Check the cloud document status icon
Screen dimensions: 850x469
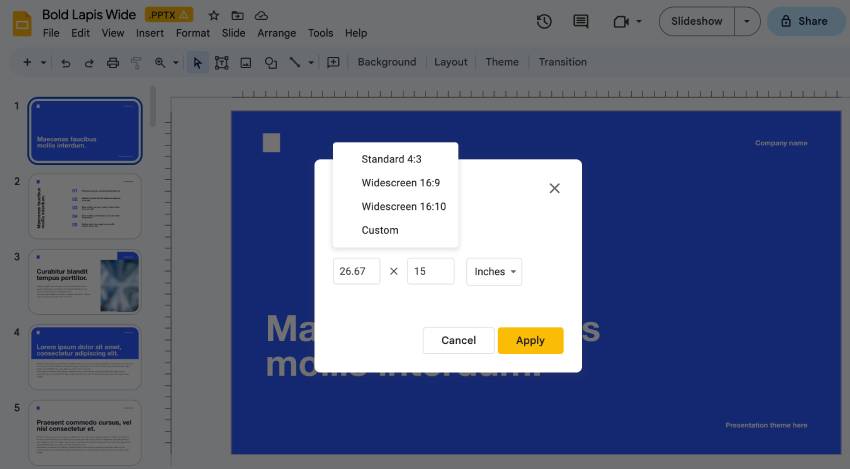261,15
